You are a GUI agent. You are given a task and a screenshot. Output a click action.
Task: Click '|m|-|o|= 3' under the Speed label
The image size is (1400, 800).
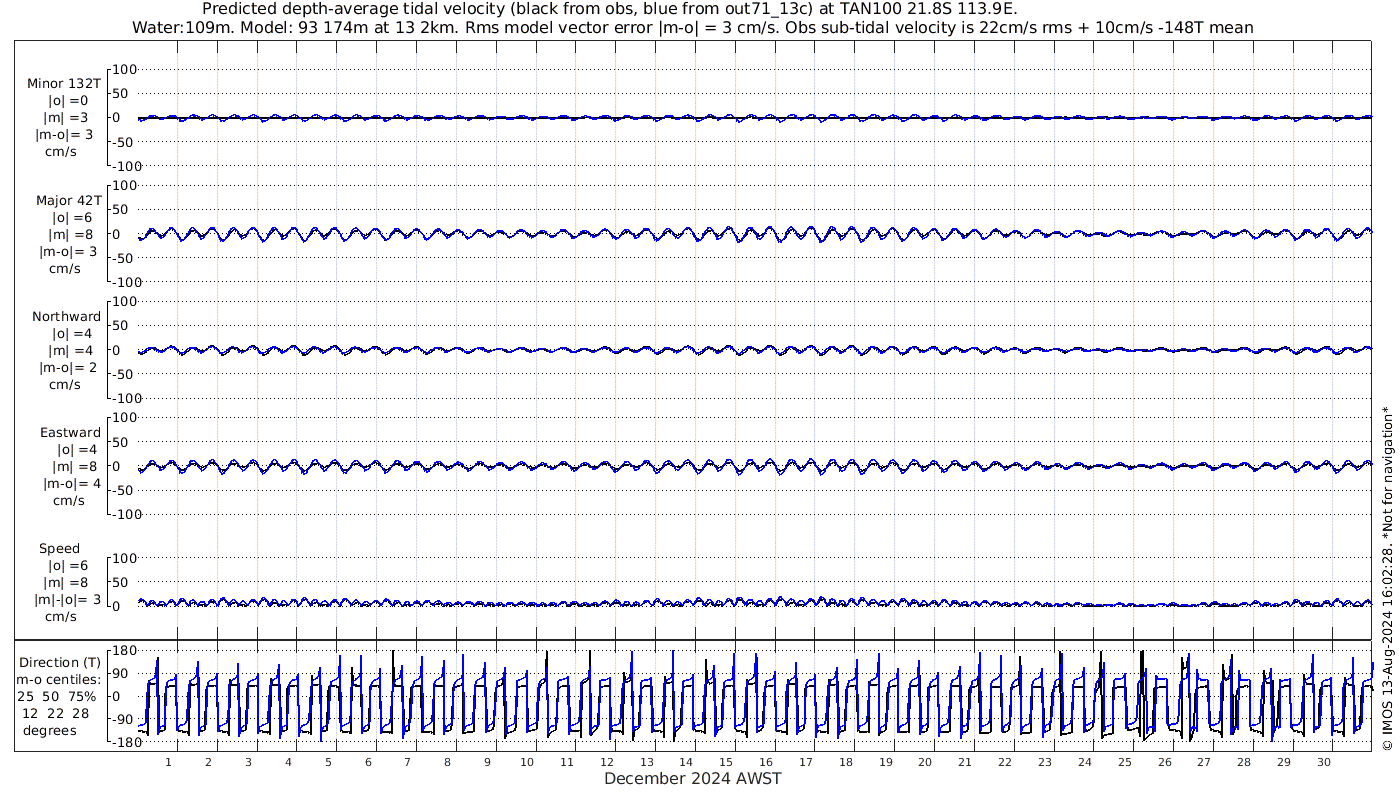(x=68, y=599)
